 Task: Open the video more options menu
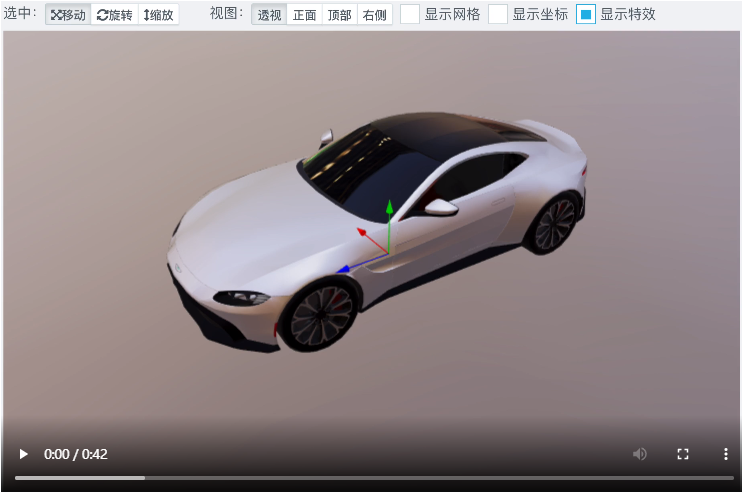click(725, 454)
